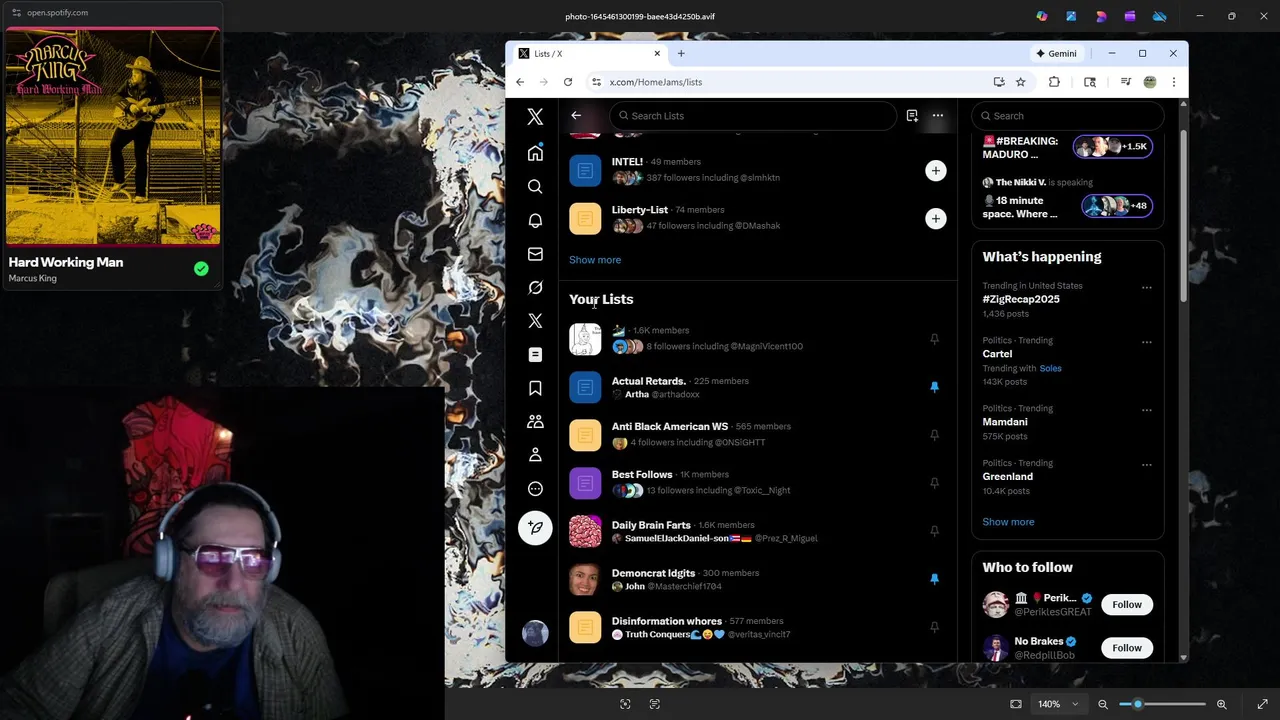
Task: Expand more discovered lists with Show more
Action: click(x=595, y=260)
